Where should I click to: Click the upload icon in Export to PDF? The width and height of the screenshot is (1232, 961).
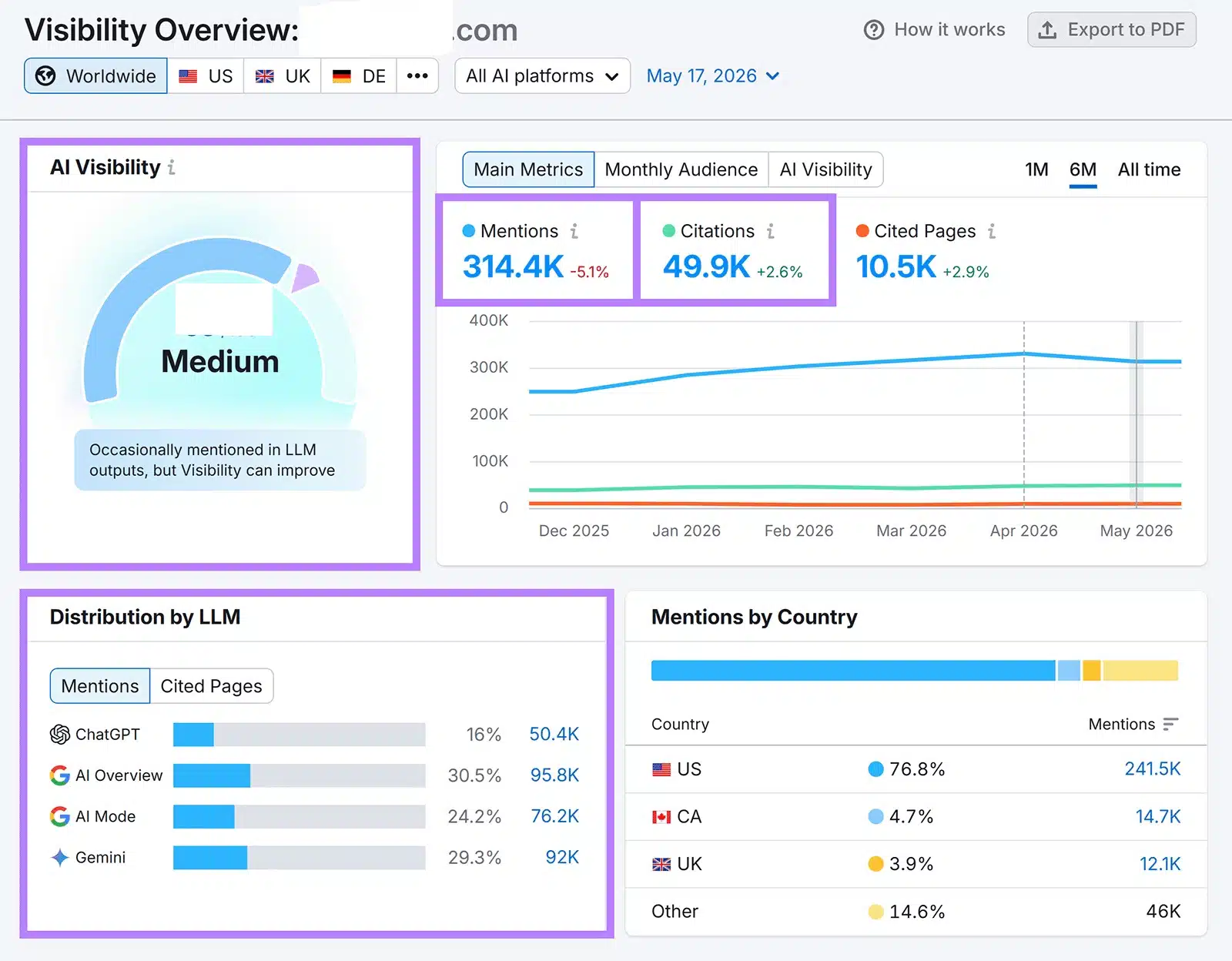pos(1047,30)
